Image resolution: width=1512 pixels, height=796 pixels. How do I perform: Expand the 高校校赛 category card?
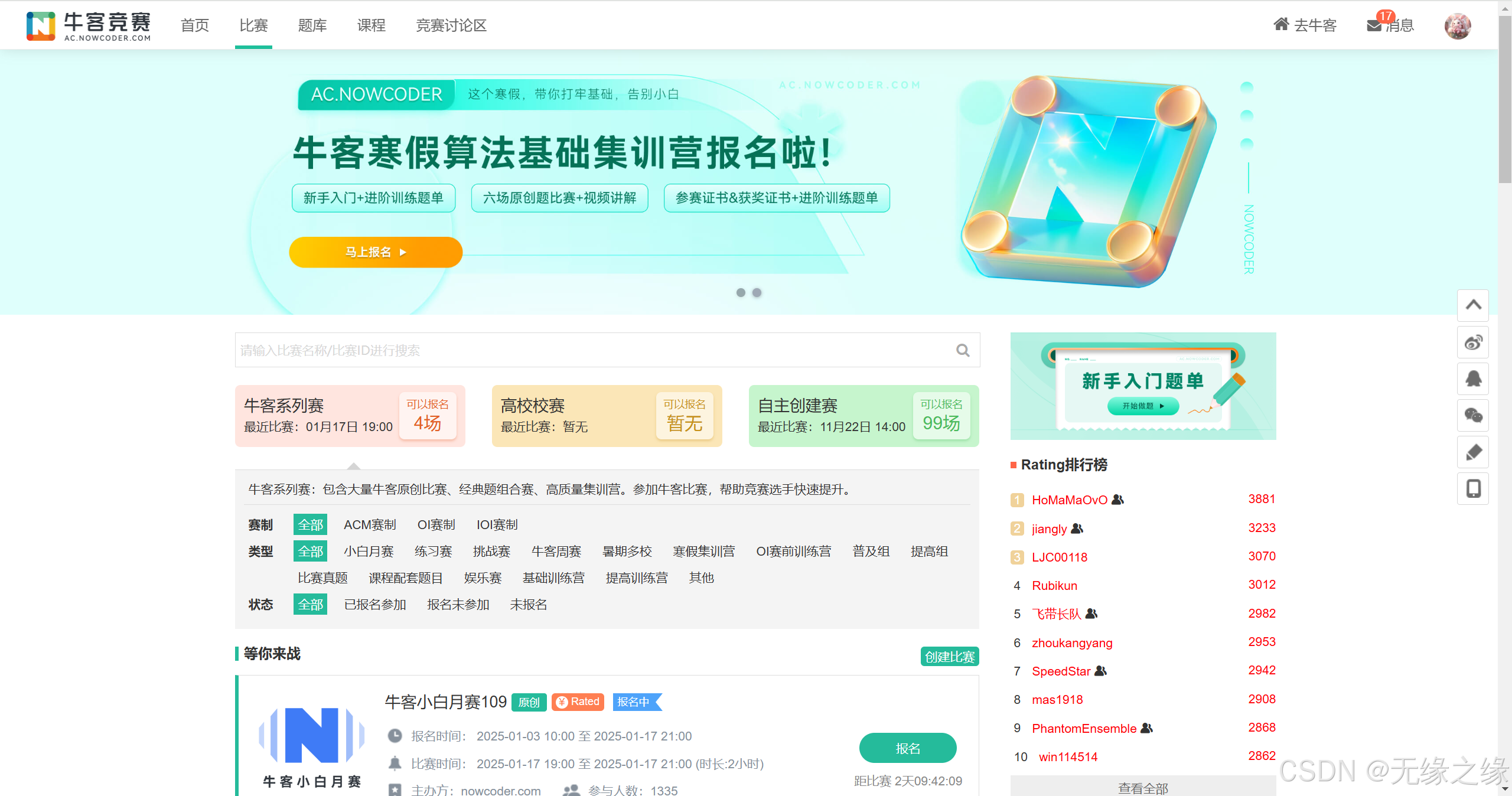tap(607, 416)
